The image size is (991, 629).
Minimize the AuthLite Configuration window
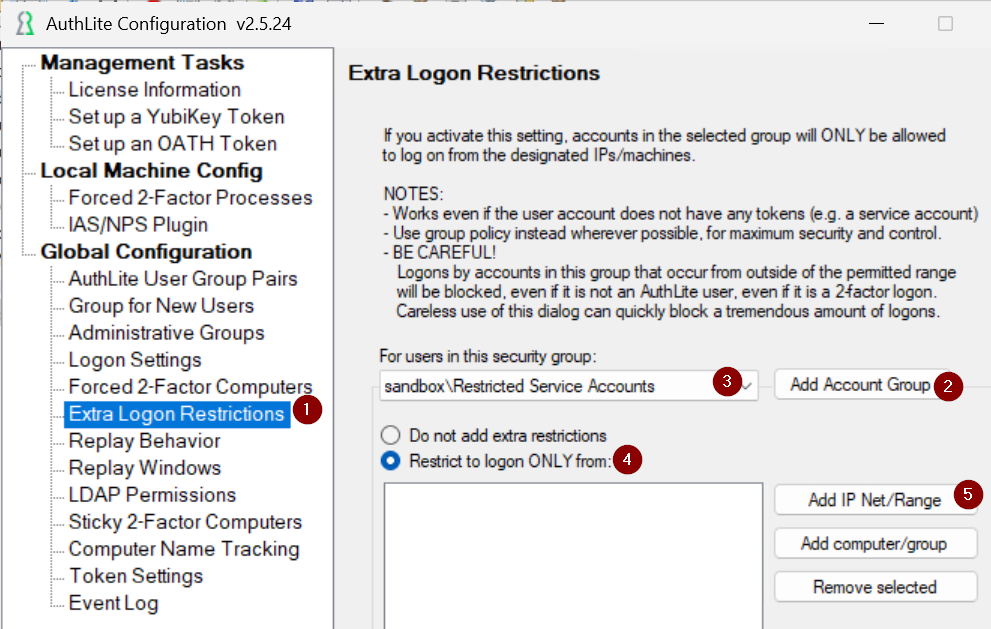[x=876, y=24]
